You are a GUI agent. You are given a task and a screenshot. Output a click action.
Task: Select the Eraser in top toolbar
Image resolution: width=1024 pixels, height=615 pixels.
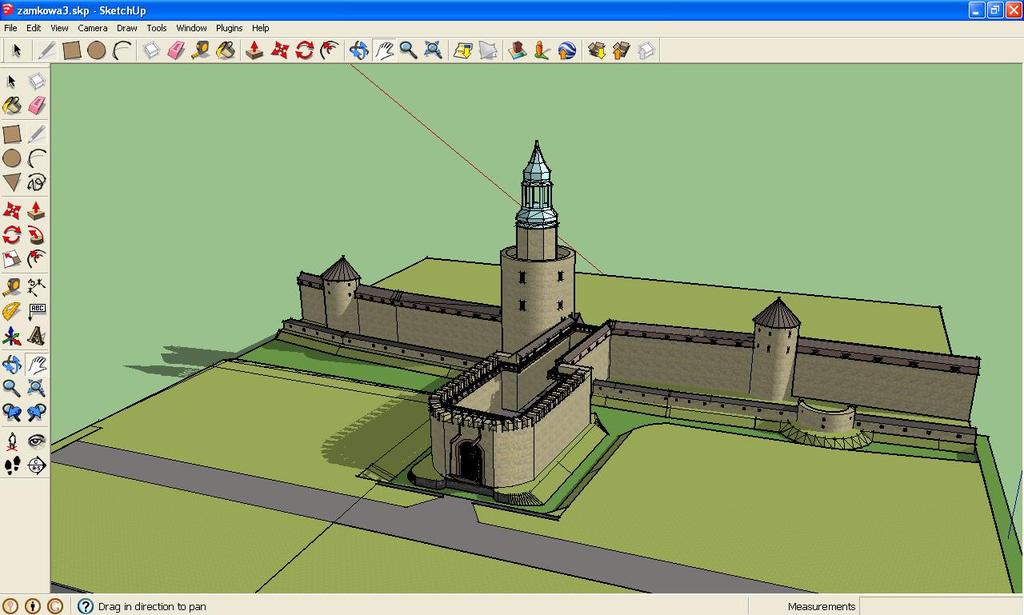click(x=176, y=50)
